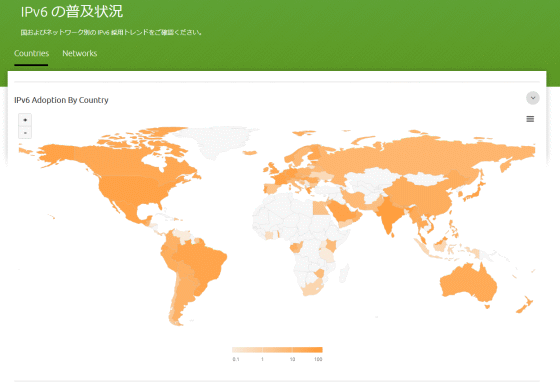Viewport: 560px width, 388px height.
Task: Select the Countries tab
Action: 31,53
